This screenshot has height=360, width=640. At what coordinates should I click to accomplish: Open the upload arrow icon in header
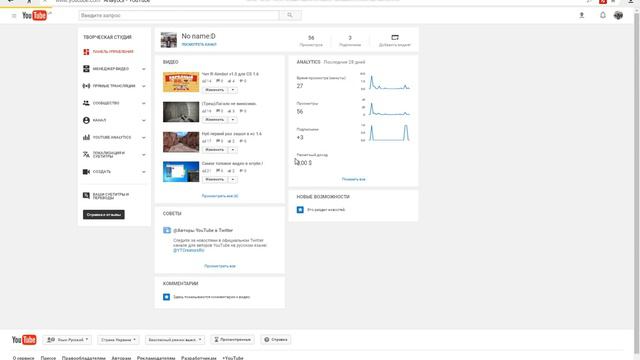582,16
